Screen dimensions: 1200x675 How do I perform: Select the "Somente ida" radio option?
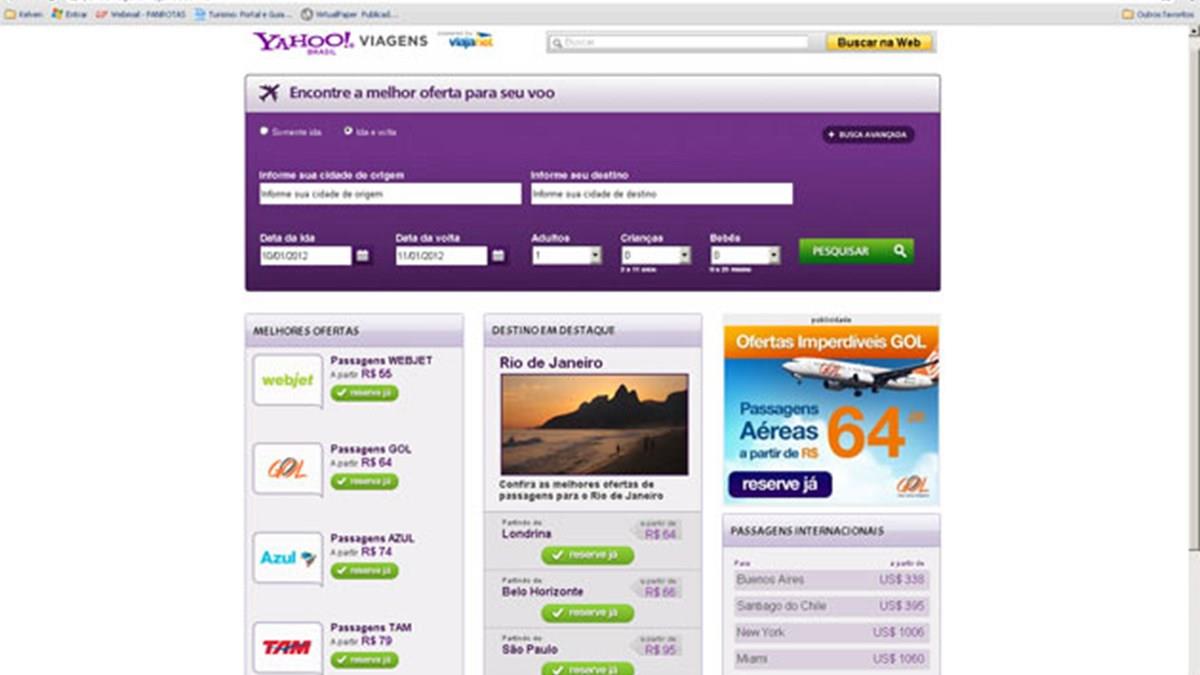pyautogui.click(x=264, y=131)
